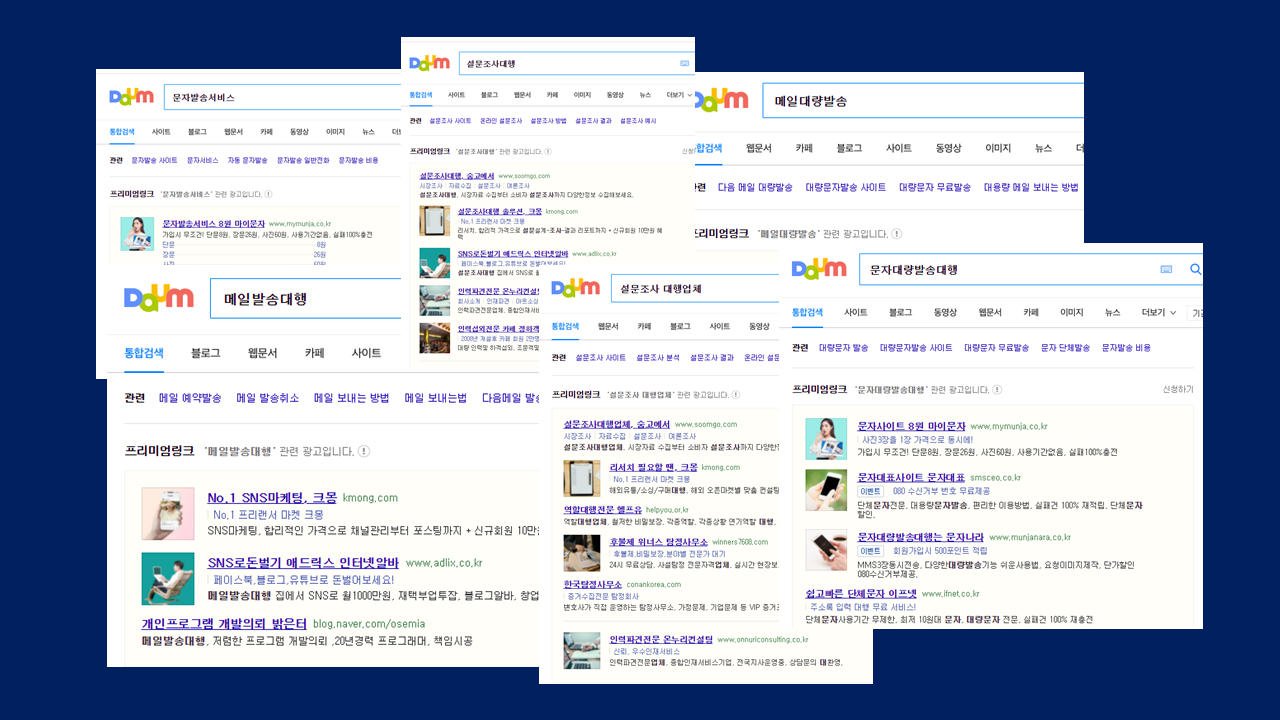Viewport: 1280px width, 720px height.
Task: Click Daum logo beside 메일발송대행 search
Action: (159, 298)
